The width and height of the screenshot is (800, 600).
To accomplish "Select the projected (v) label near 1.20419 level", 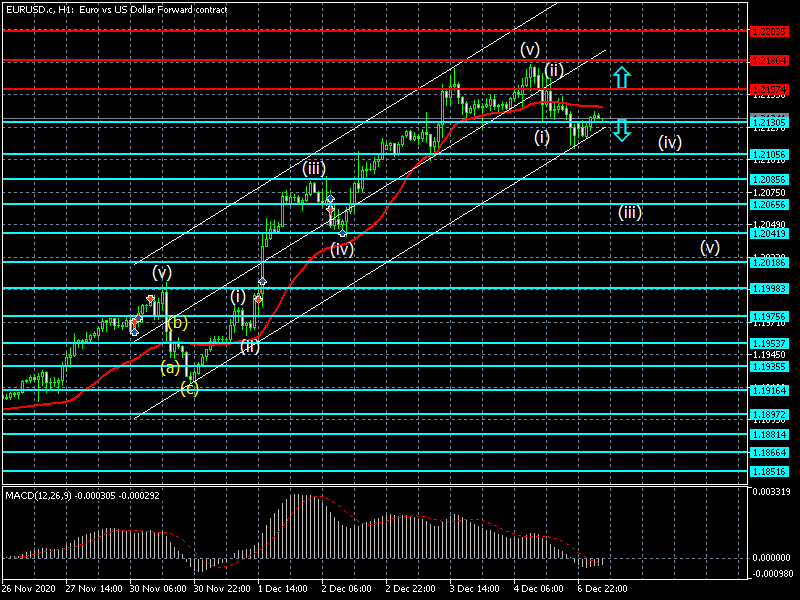I will click(710, 247).
